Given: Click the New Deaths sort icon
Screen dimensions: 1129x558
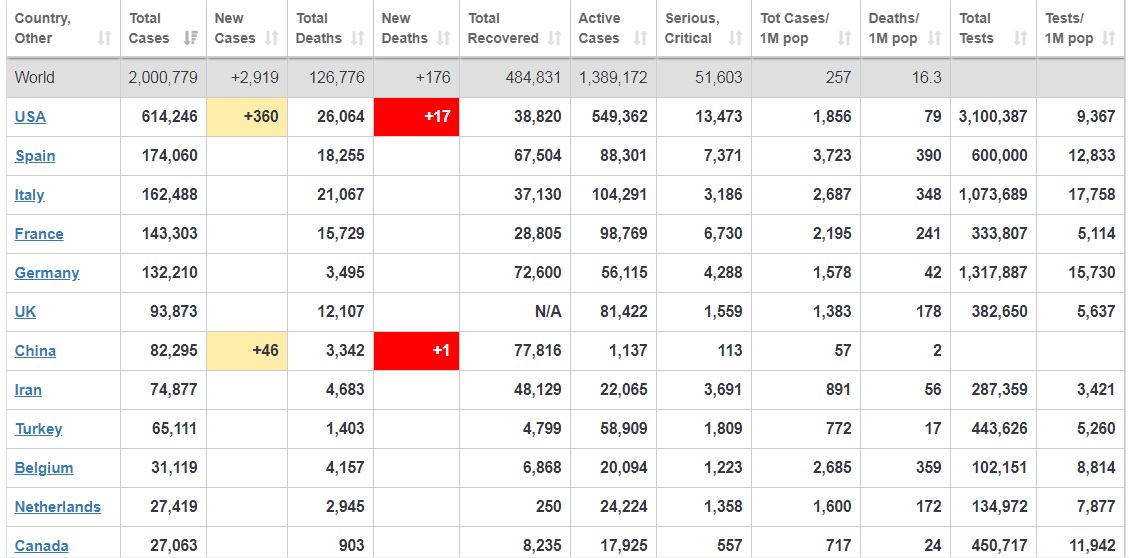Looking at the screenshot, I should tap(444, 39).
